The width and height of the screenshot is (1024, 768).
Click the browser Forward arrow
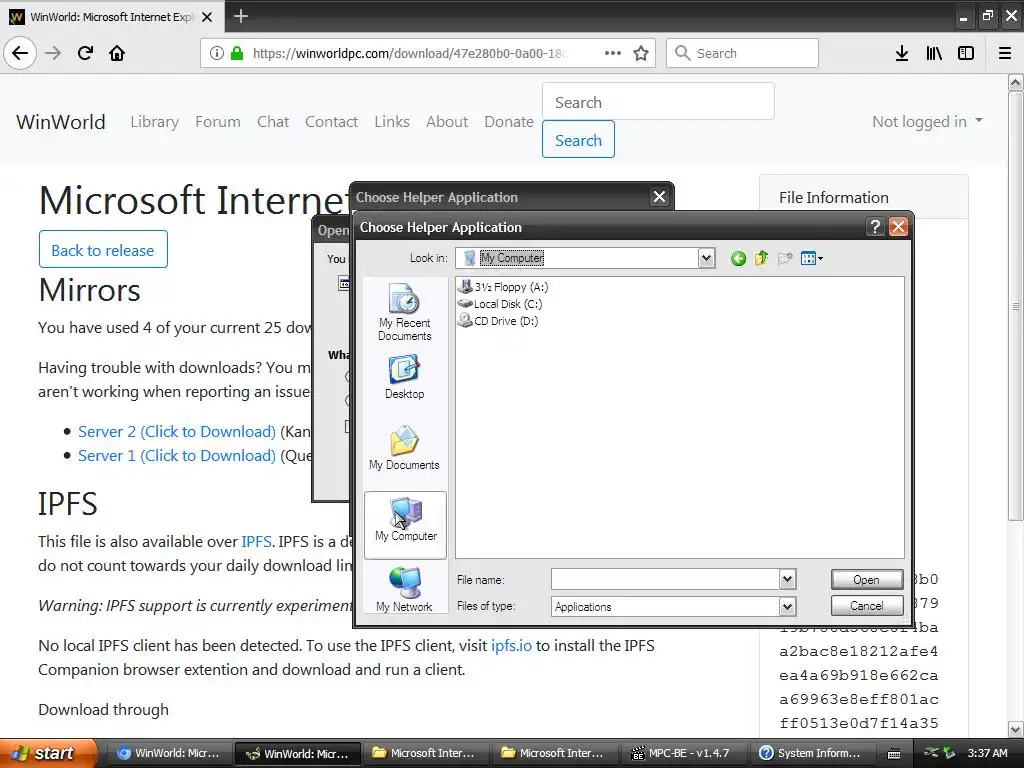point(53,53)
